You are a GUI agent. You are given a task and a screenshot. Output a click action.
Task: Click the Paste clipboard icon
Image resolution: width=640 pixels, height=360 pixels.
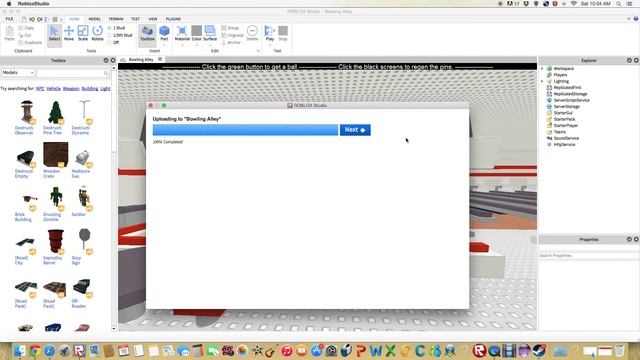9,33
